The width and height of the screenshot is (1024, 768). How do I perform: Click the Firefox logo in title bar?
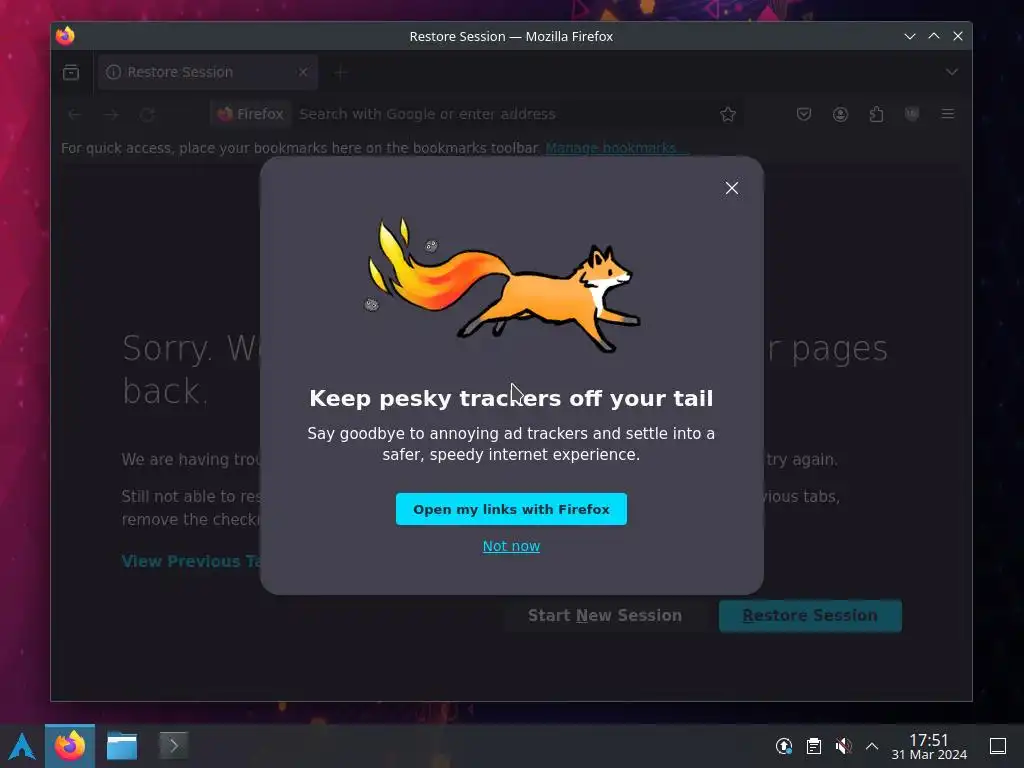tap(65, 36)
